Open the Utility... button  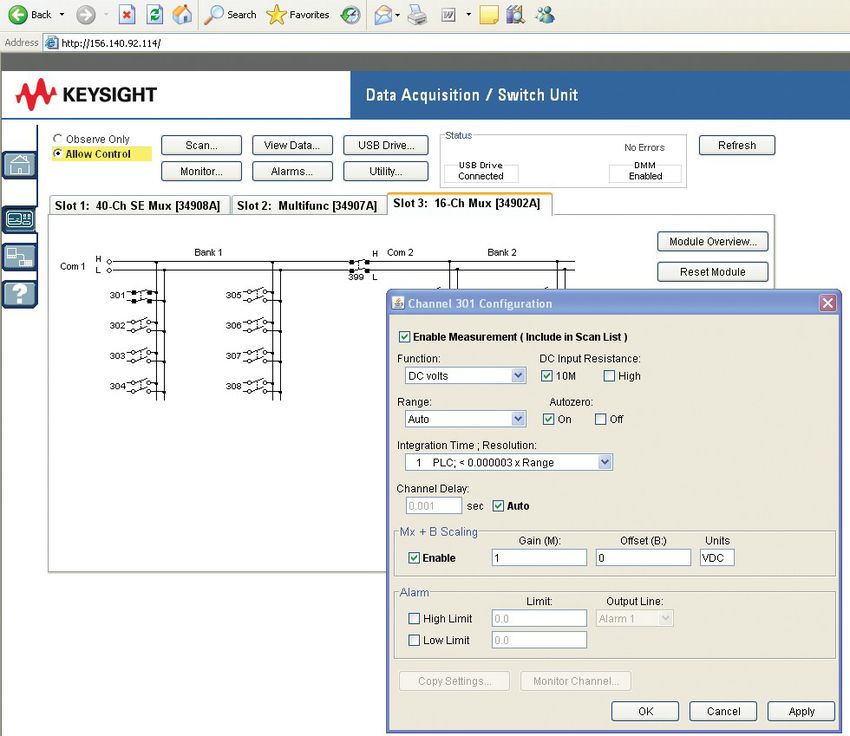tap(386, 171)
